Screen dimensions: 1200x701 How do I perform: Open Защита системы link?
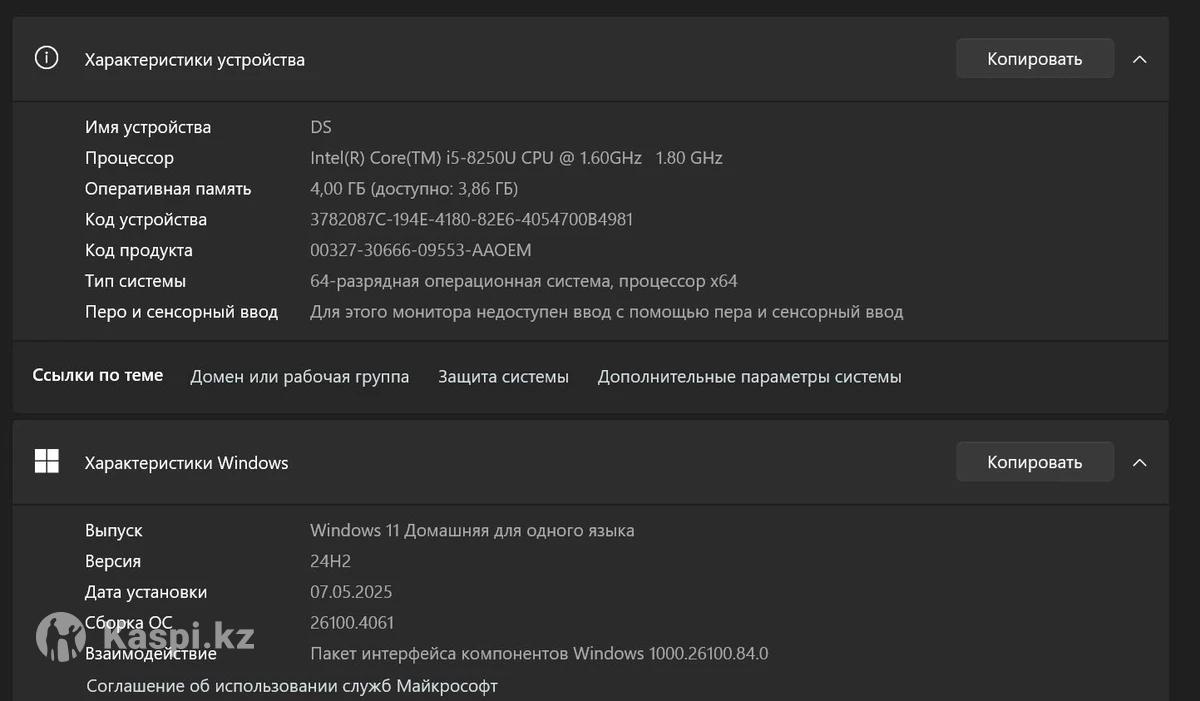click(503, 377)
